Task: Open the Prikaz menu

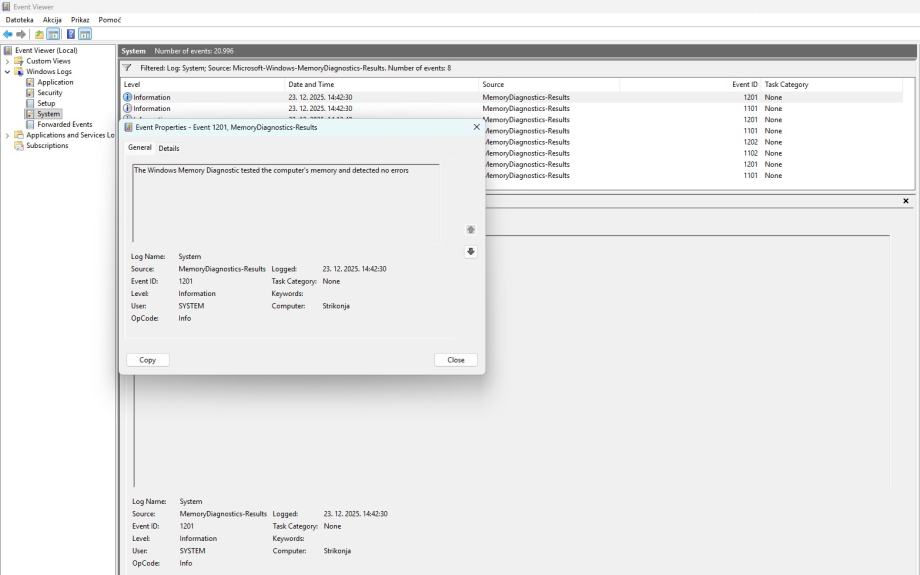Action: pos(80,20)
